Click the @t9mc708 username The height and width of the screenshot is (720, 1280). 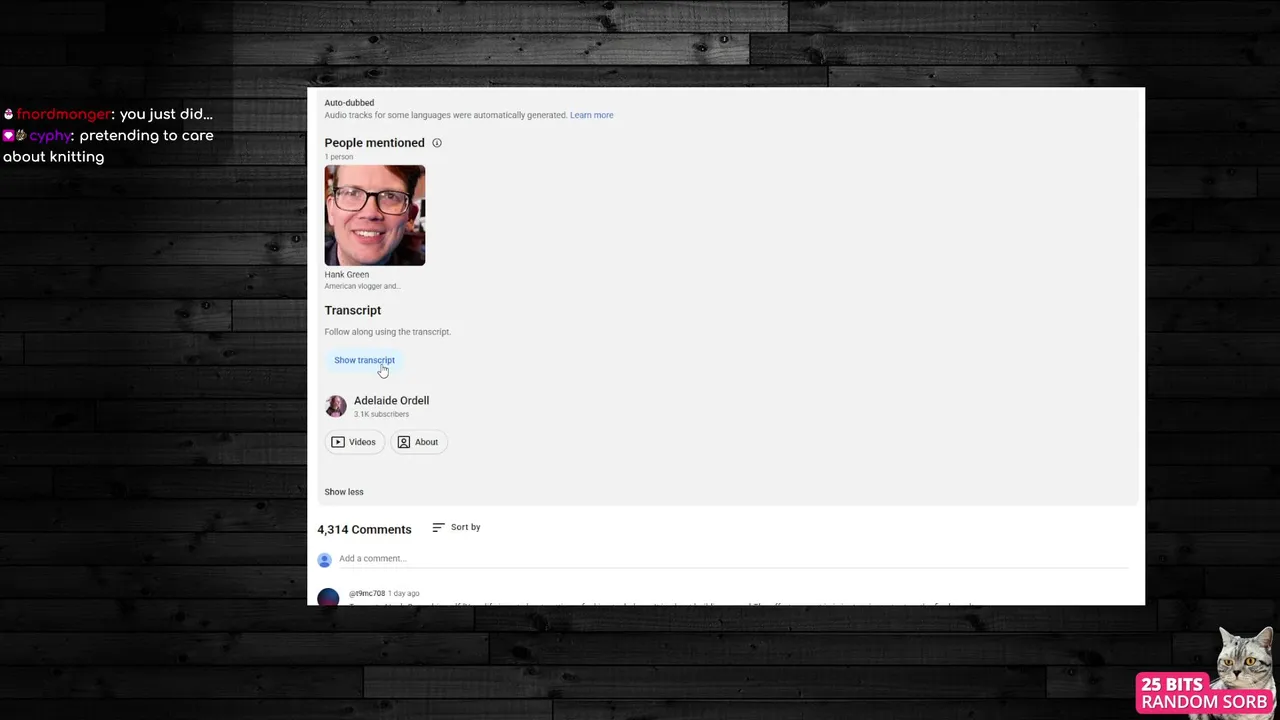(366, 594)
